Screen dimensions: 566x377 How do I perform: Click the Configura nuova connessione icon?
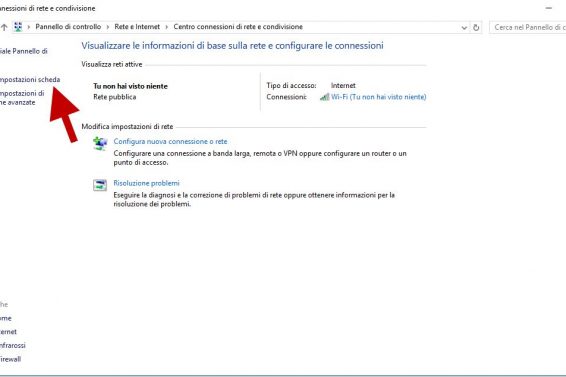coord(100,143)
